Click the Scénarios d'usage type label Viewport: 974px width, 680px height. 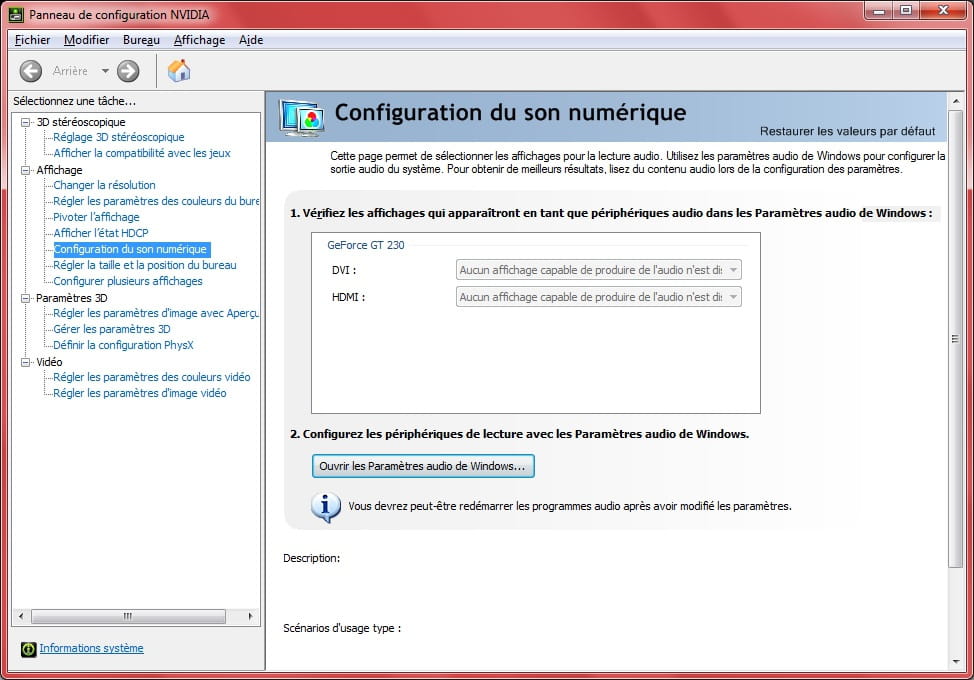tap(342, 628)
